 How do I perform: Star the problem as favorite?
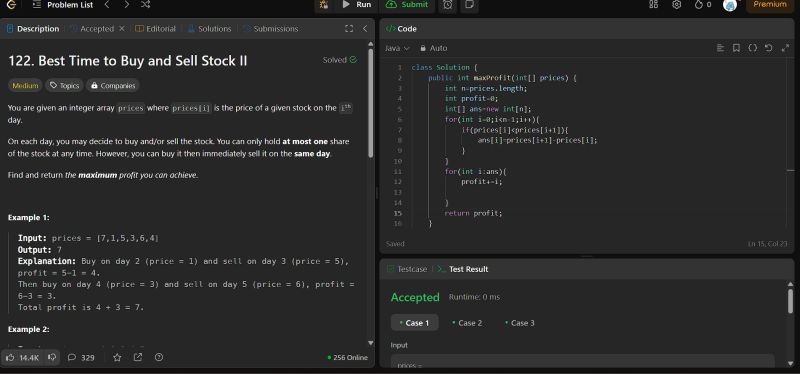pyautogui.click(x=117, y=358)
